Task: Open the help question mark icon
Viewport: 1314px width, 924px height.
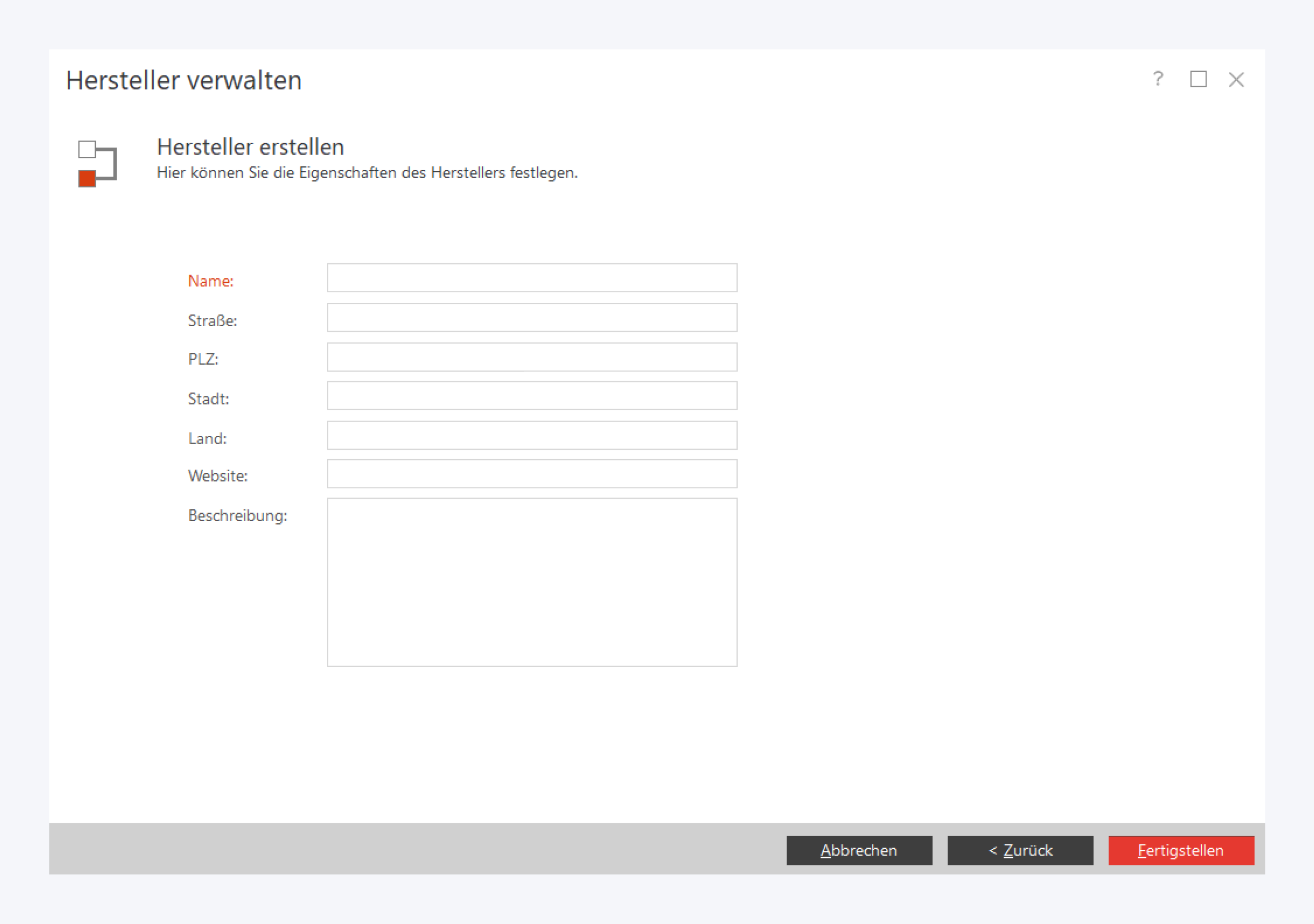Action: pos(1158,79)
